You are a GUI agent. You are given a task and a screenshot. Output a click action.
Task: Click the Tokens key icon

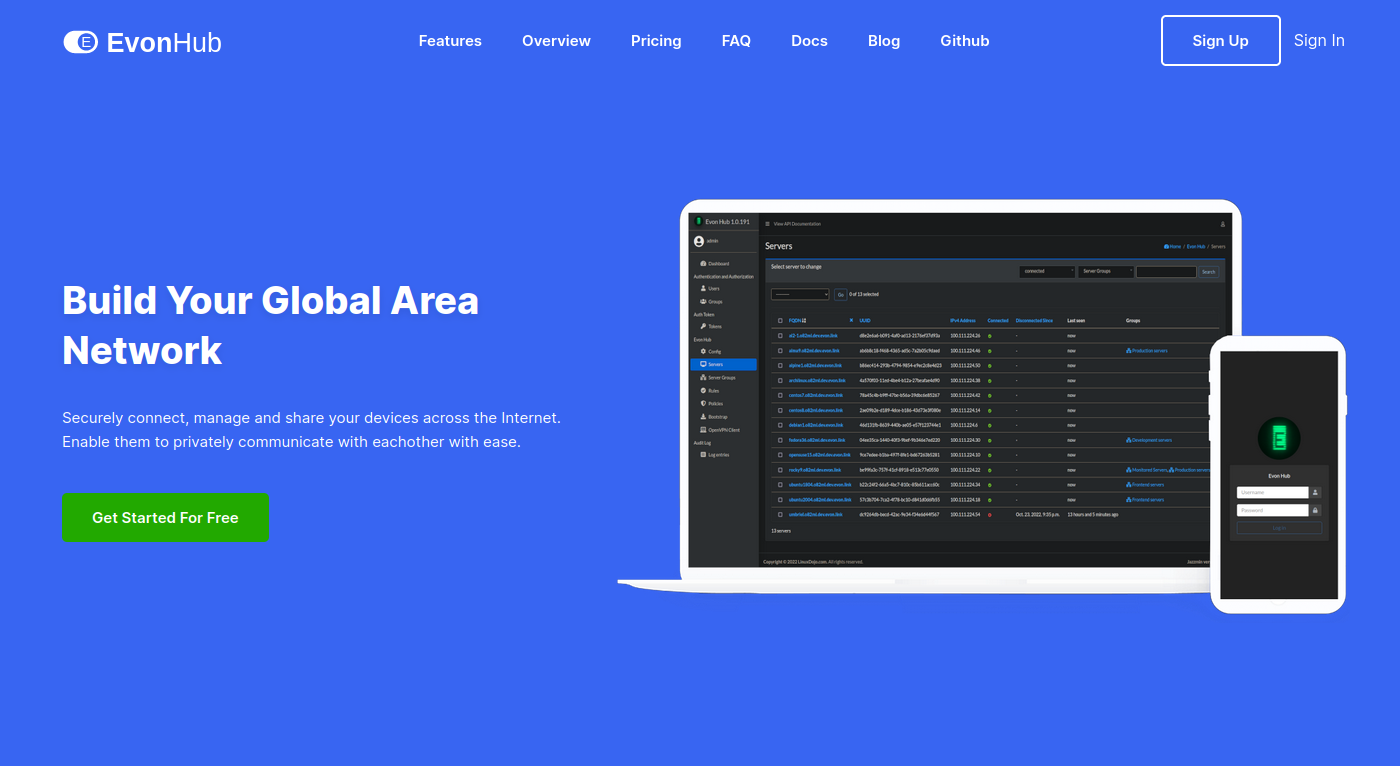click(x=703, y=326)
